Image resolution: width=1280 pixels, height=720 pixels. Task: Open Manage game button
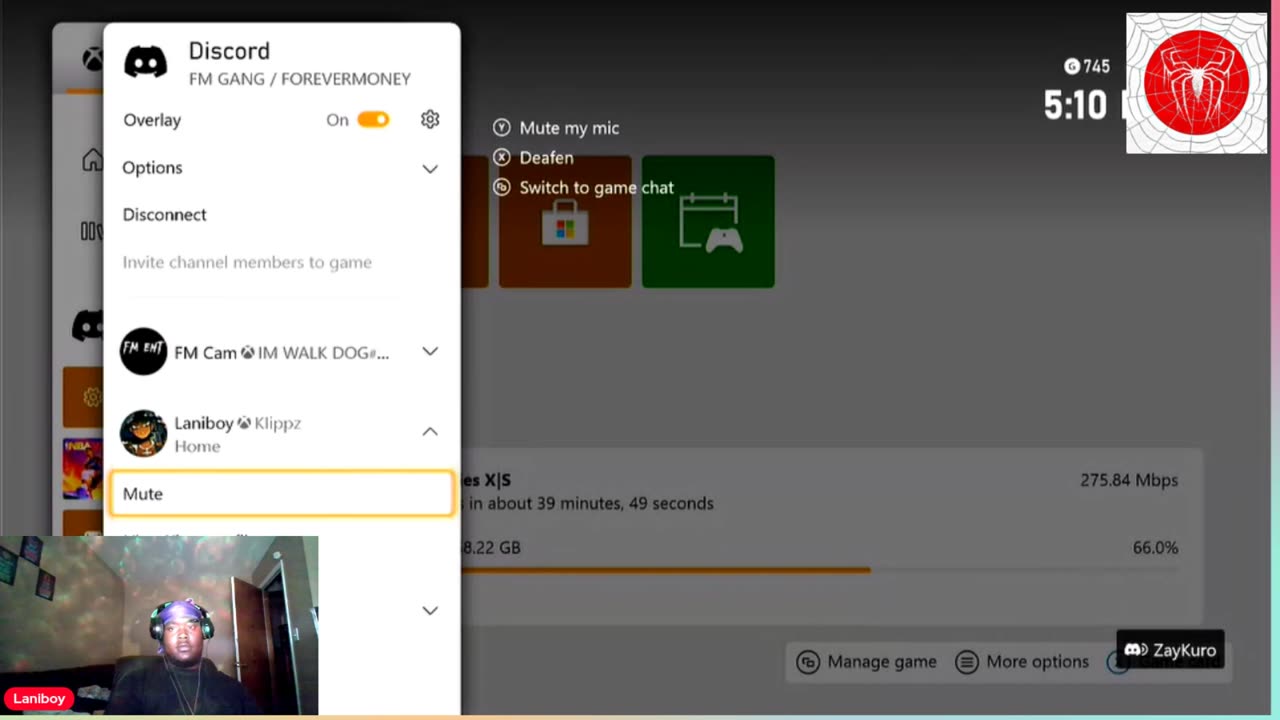[x=867, y=661]
